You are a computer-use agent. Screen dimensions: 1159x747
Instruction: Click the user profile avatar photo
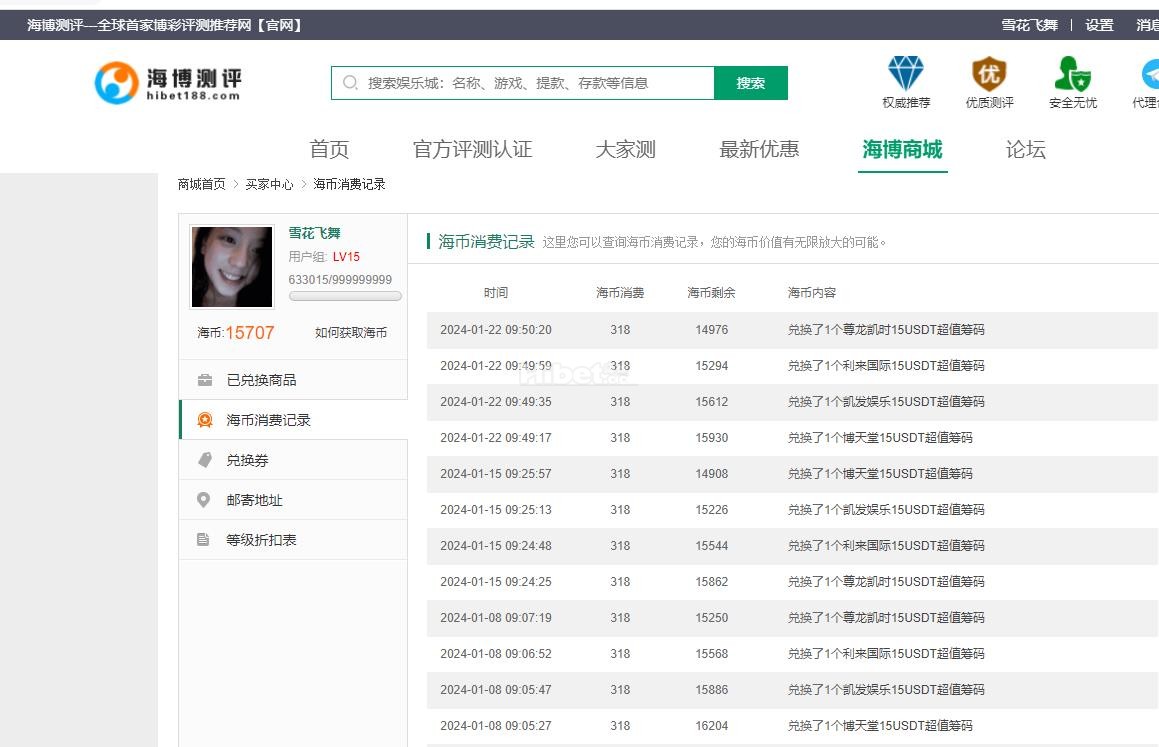(232, 266)
